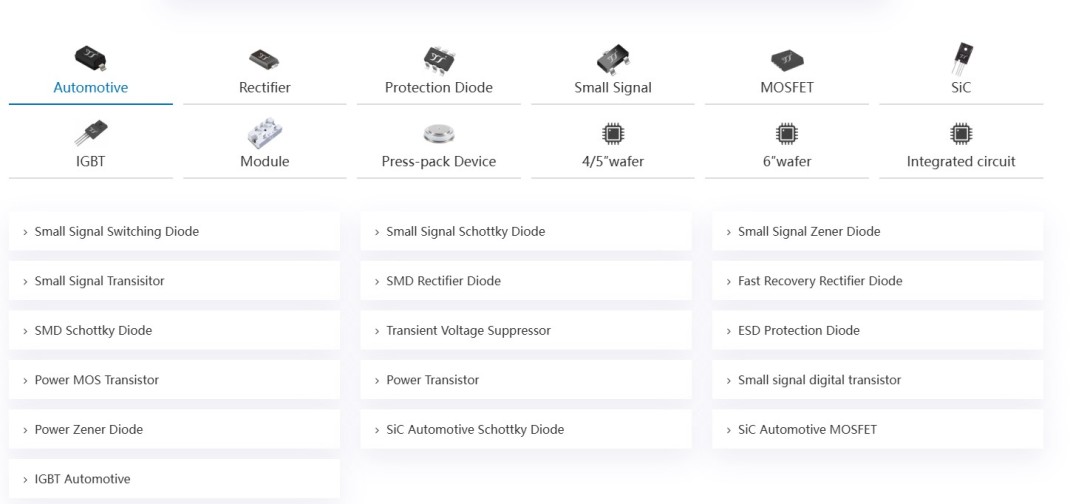Expand the Power MOS Transistor chevron

(x=25, y=380)
